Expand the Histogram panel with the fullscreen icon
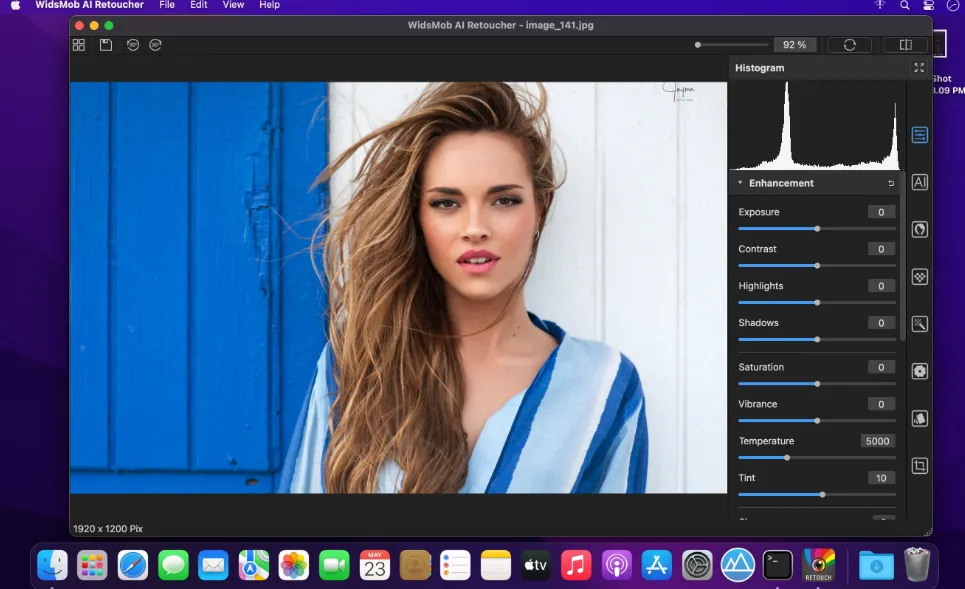Image resolution: width=965 pixels, height=589 pixels. click(919, 68)
